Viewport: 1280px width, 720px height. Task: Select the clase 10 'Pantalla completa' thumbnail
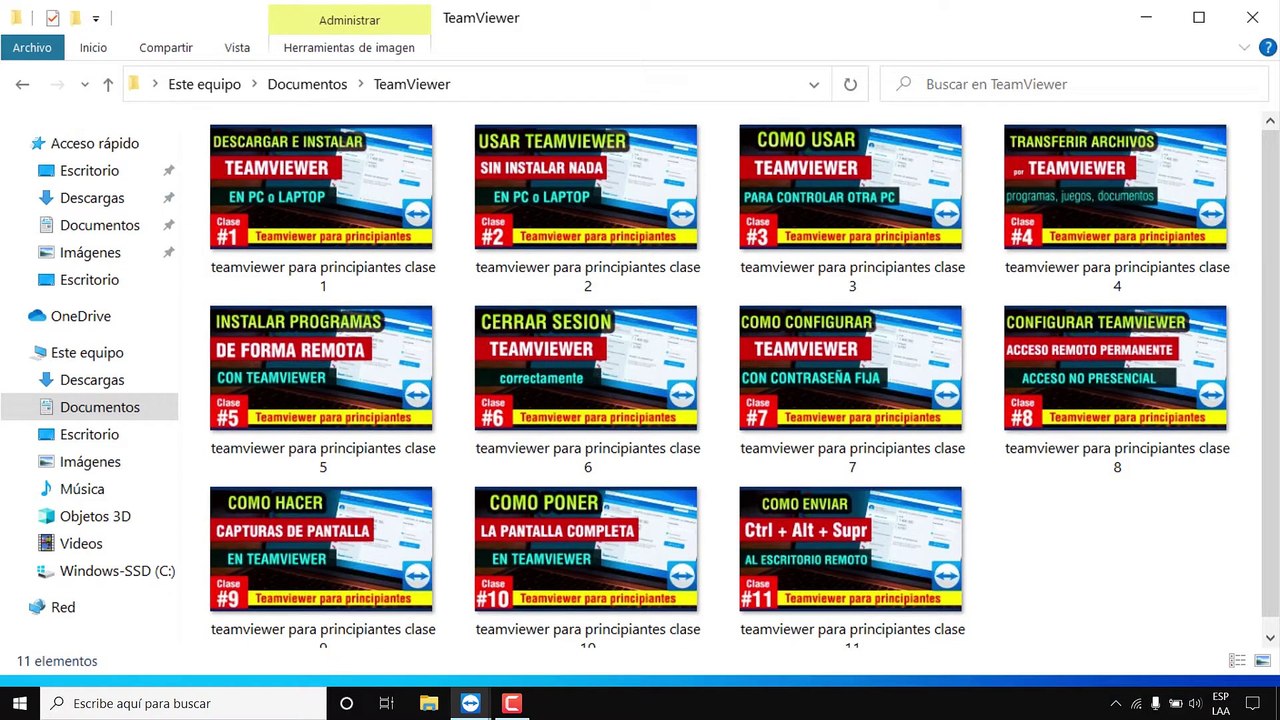586,549
